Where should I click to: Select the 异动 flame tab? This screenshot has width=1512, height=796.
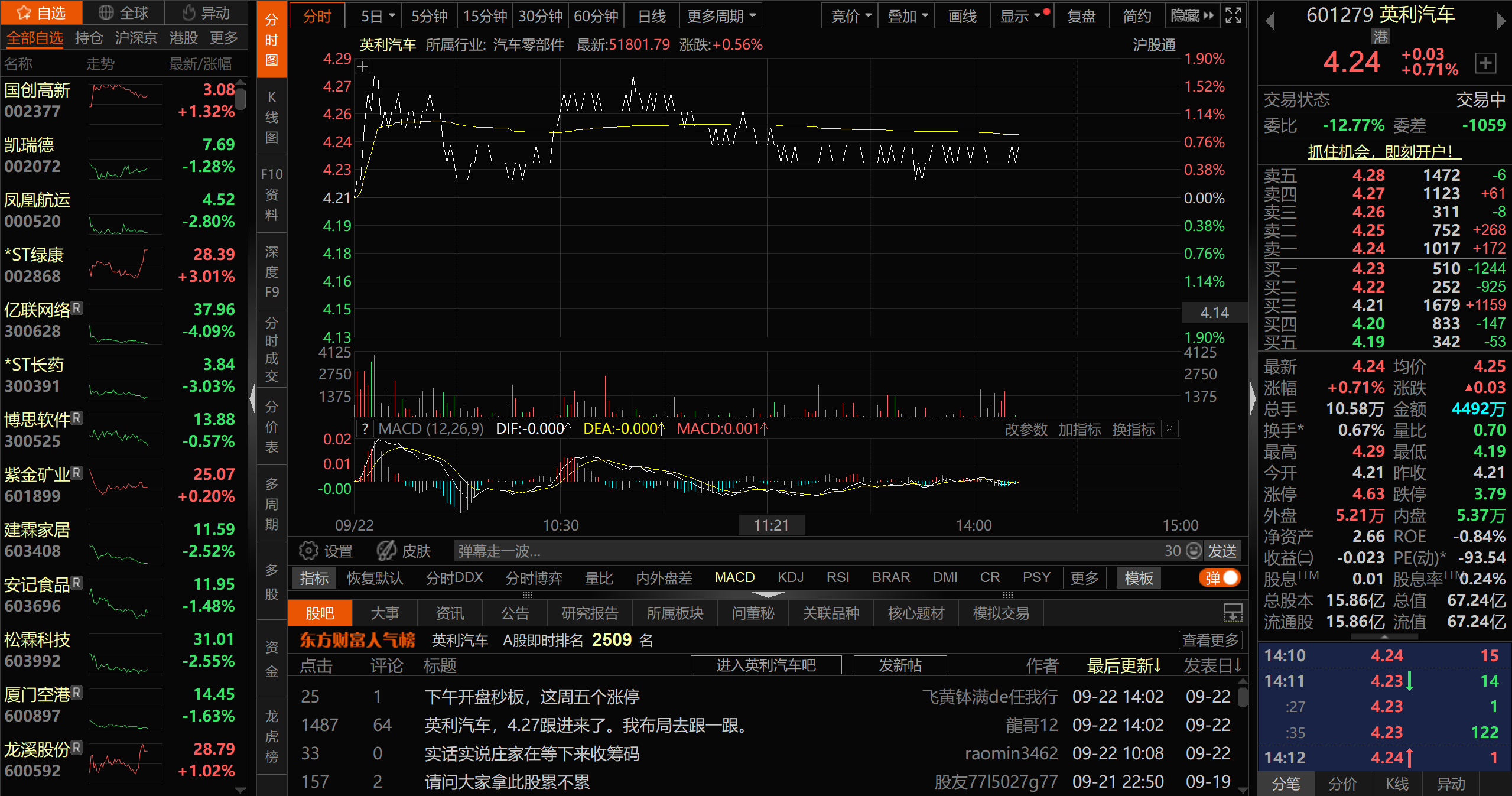tap(206, 13)
